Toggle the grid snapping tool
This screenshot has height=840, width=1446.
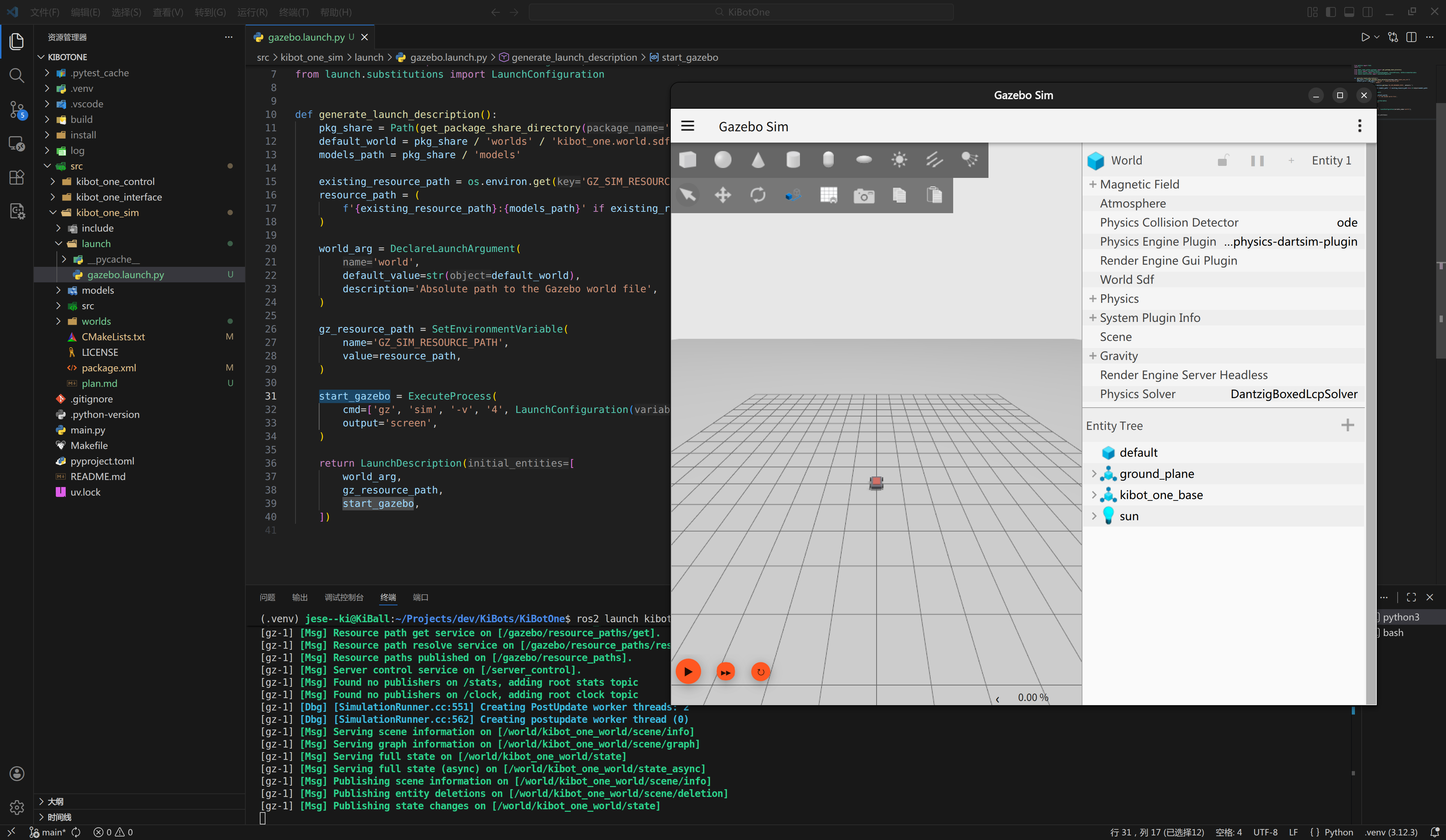(x=829, y=195)
